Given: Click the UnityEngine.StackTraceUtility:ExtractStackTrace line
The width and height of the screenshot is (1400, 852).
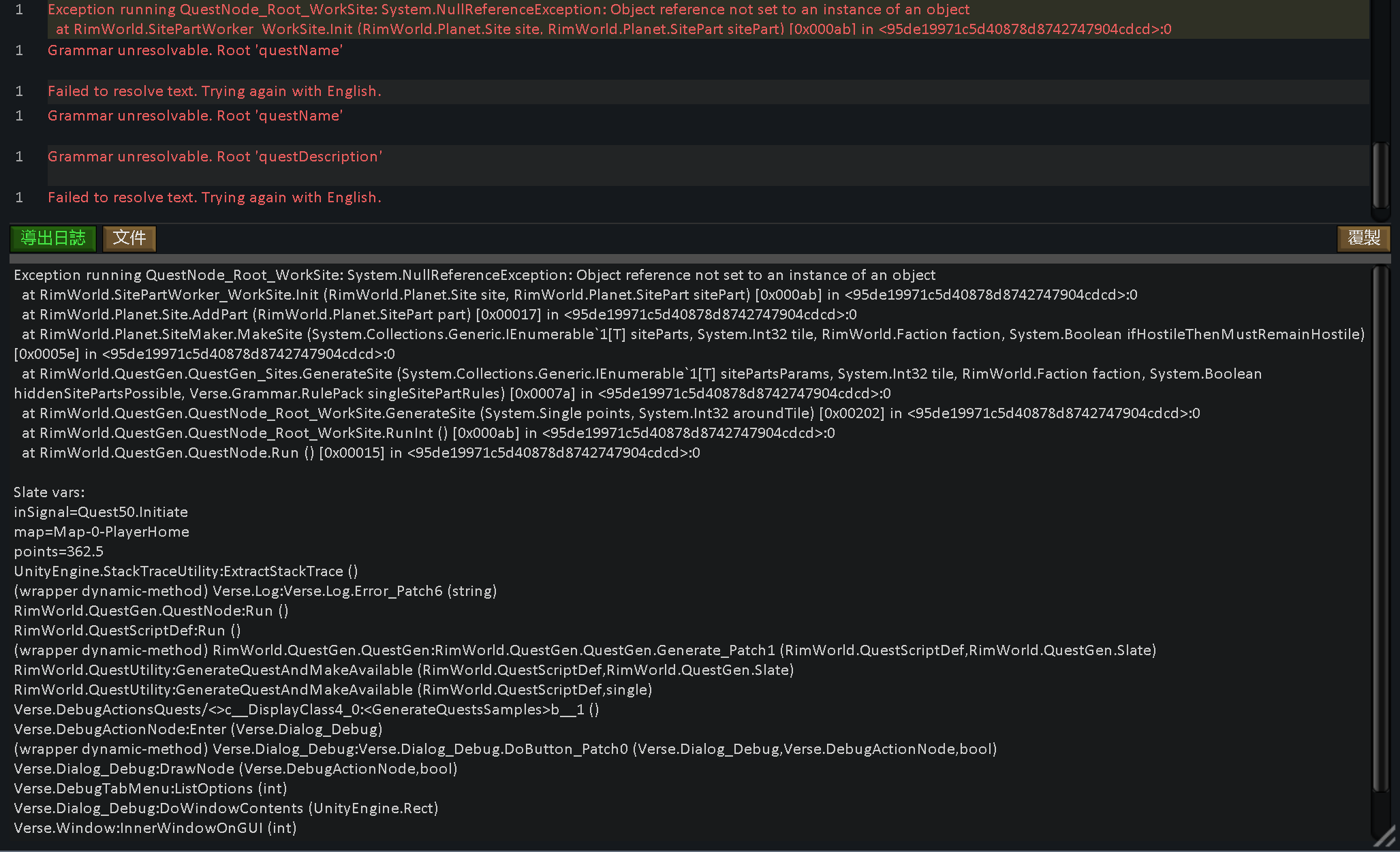Looking at the screenshot, I should [185, 571].
